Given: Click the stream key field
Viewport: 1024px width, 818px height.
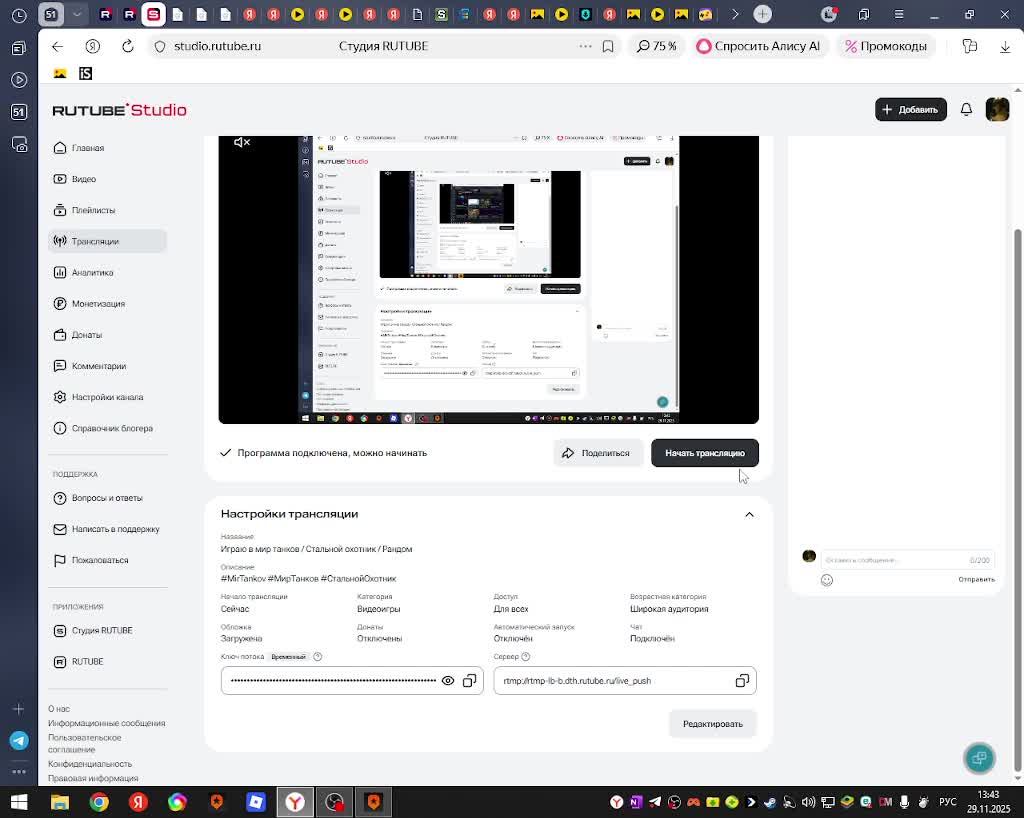Looking at the screenshot, I should click(352, 681).
